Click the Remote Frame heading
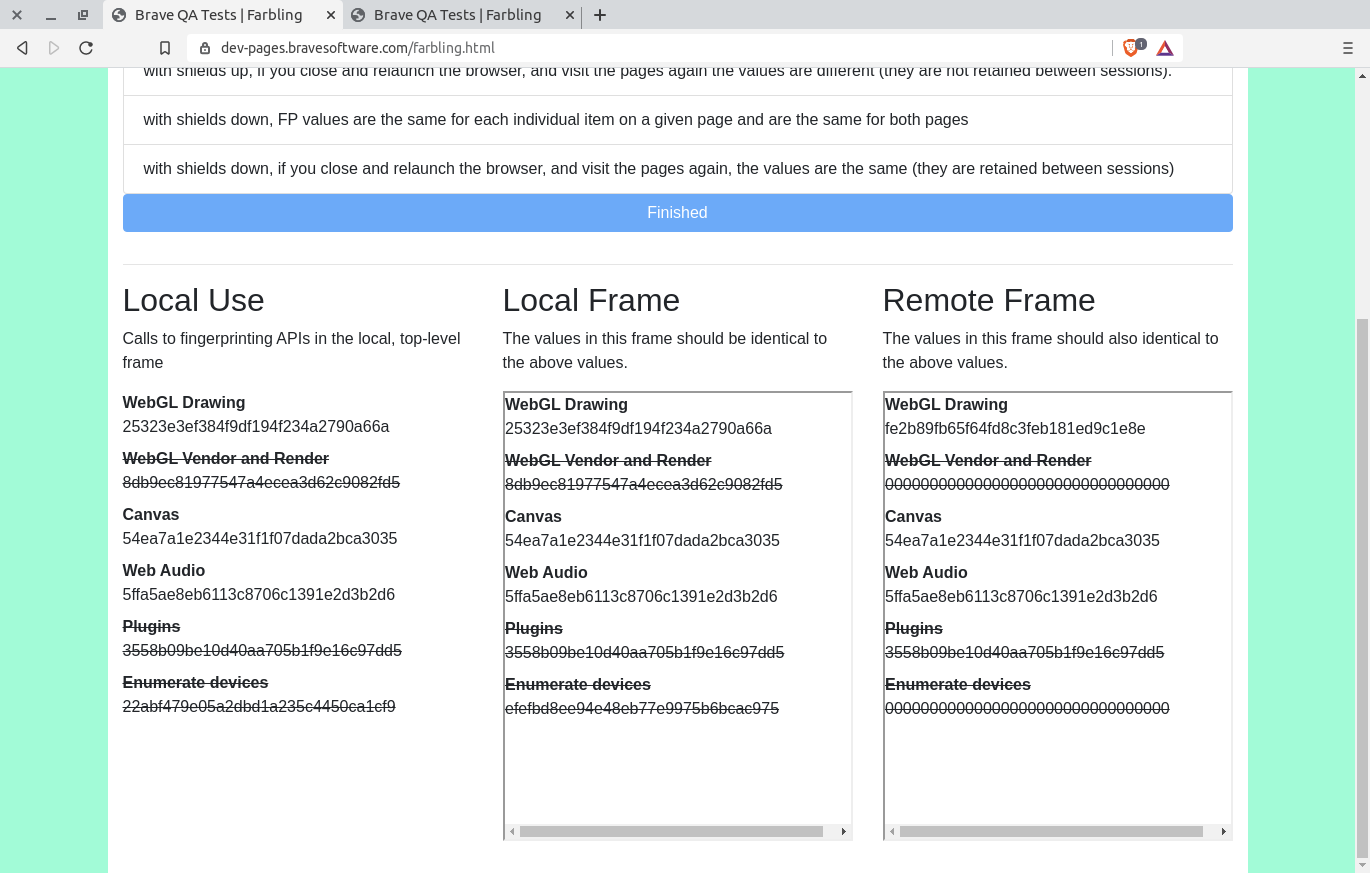Screen dimensions: 1370x873 [x=989, y=300]
